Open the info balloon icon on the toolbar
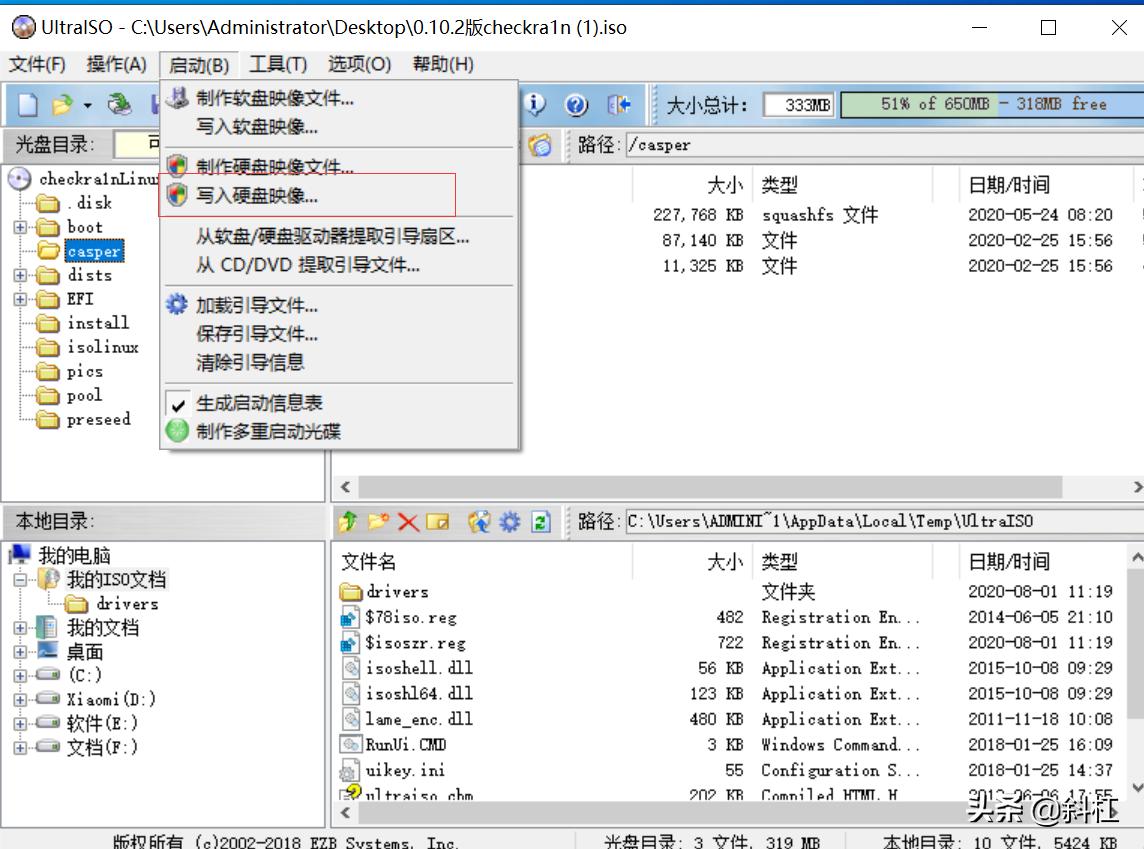 coord(534,105)
